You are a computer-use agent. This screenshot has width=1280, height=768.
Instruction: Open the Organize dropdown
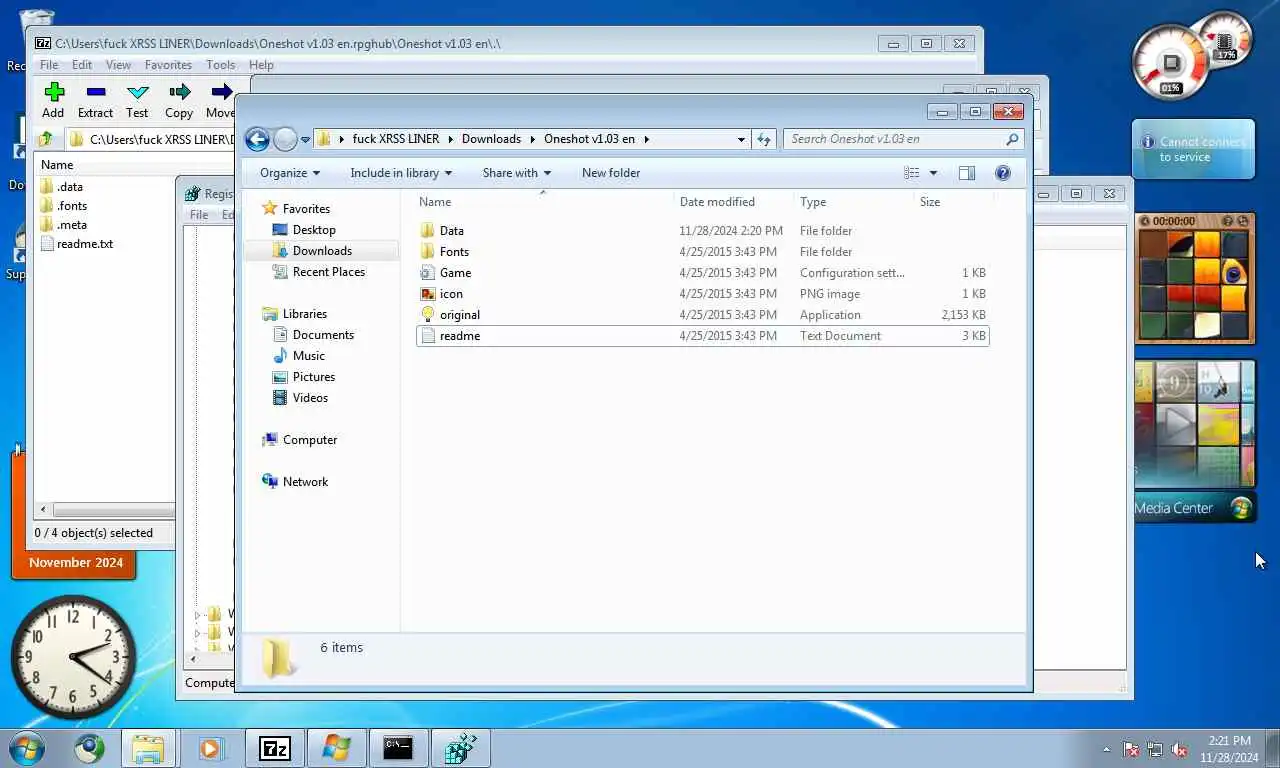(290, 173)
